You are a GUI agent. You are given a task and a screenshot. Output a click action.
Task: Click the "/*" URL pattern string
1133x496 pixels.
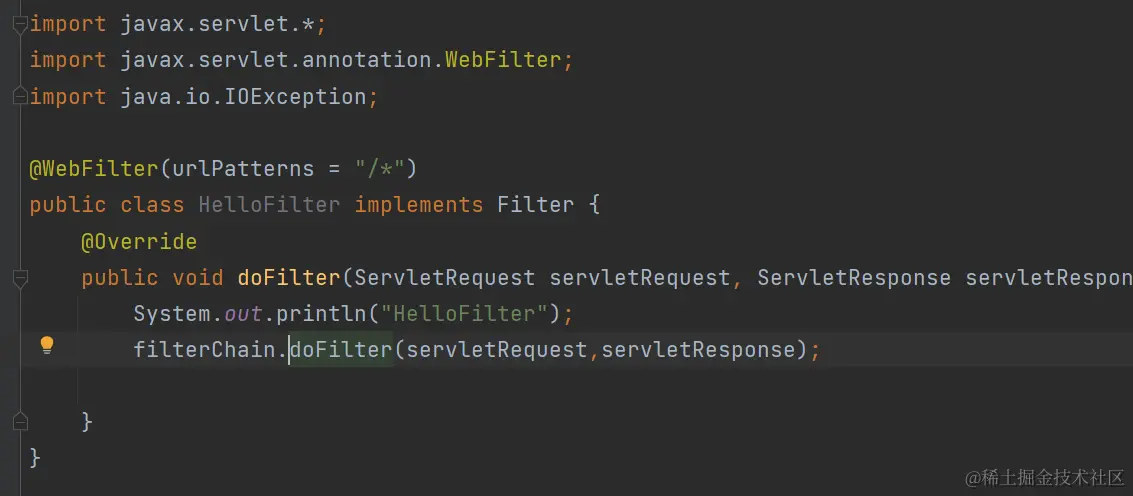pos(379,169)
